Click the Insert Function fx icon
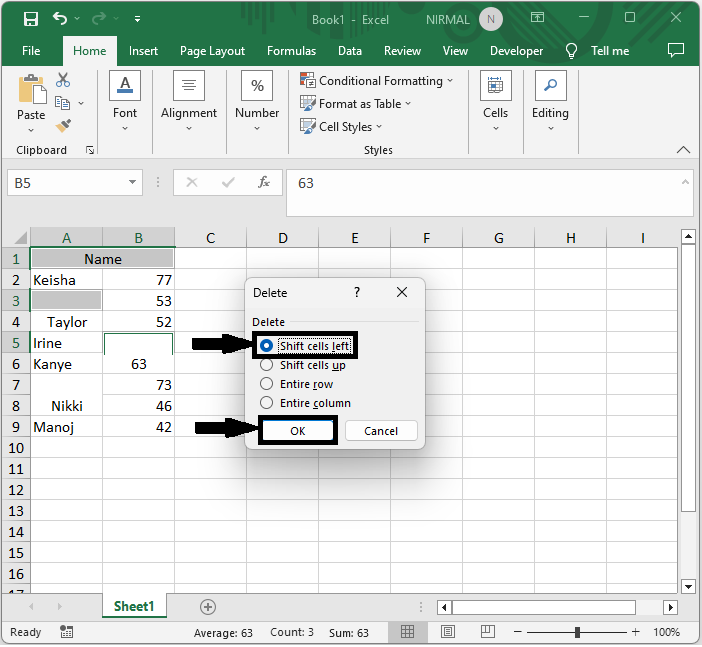This screenshot has height=647, width=702. (x=264, y=182)
